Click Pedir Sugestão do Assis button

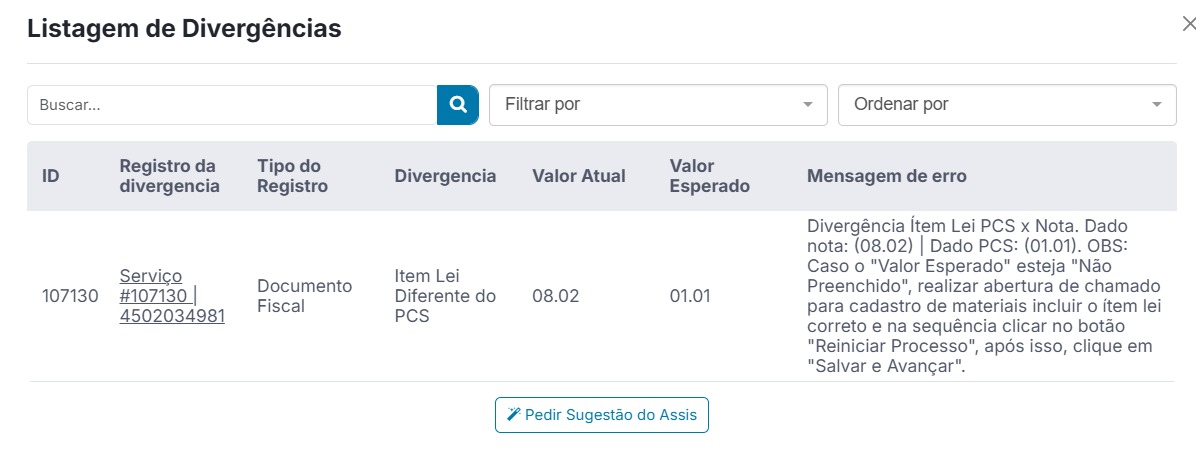tap(602, 415)
